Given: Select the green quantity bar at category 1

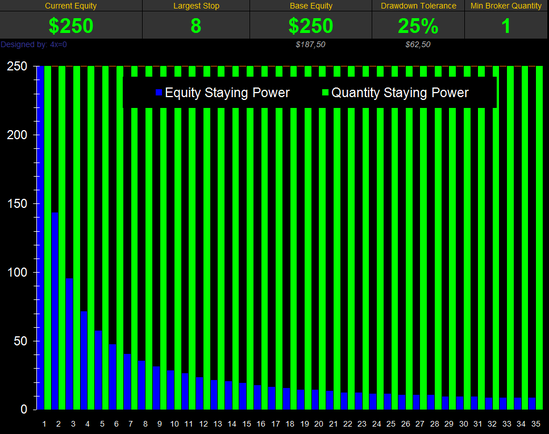Looking at the screenshot, I should click(x=48, y=238).
